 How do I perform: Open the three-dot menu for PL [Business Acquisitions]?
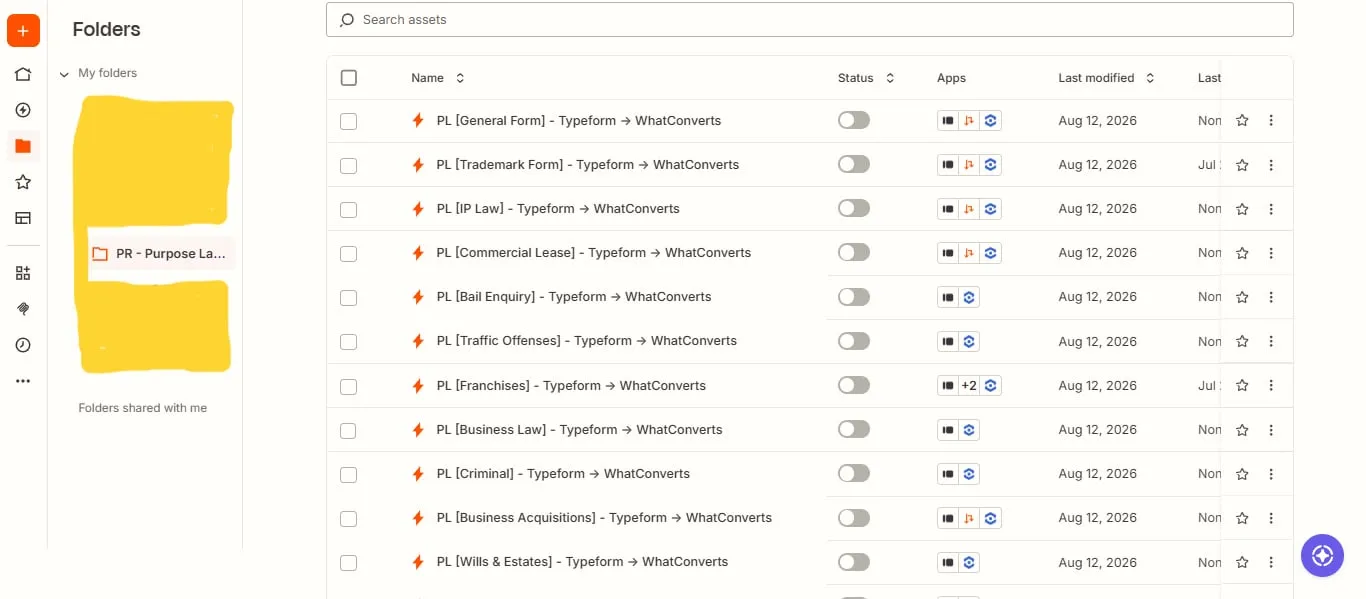[1271, 518]
